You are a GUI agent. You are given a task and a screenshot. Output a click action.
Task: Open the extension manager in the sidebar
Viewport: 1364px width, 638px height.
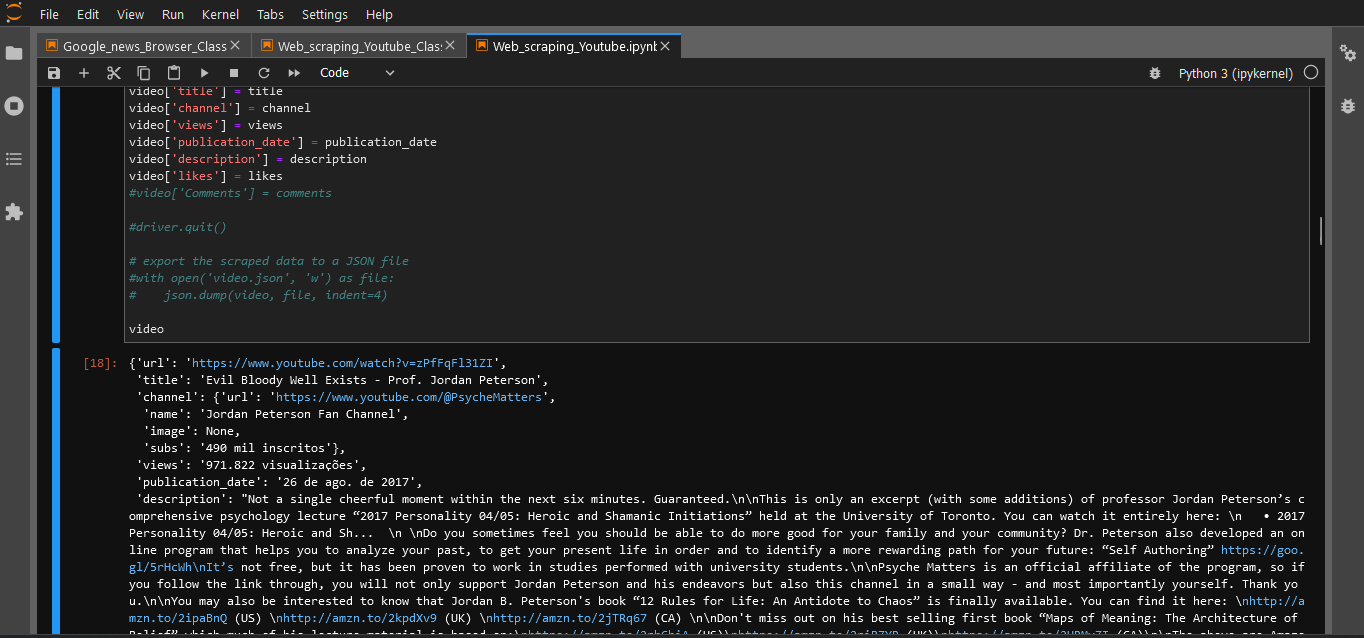click(14, 212)
